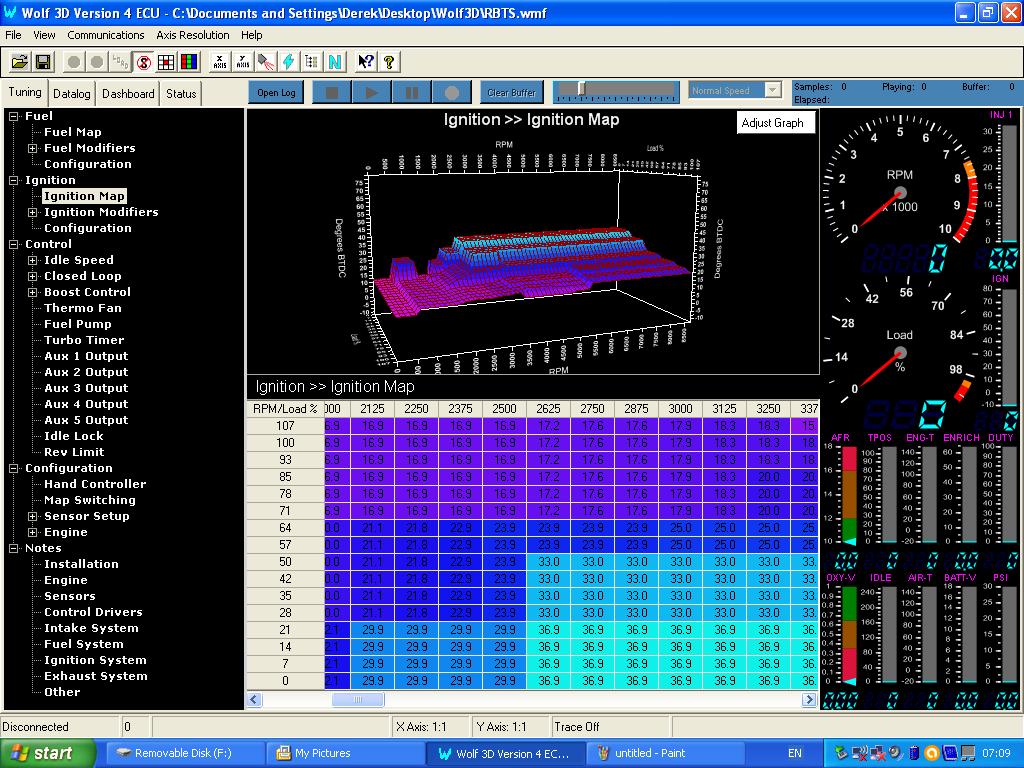Image resolution: width=1024 pixels, height=768 pixels.
Task: Click the What's This pointer help icon
Action: pos(365,62)
